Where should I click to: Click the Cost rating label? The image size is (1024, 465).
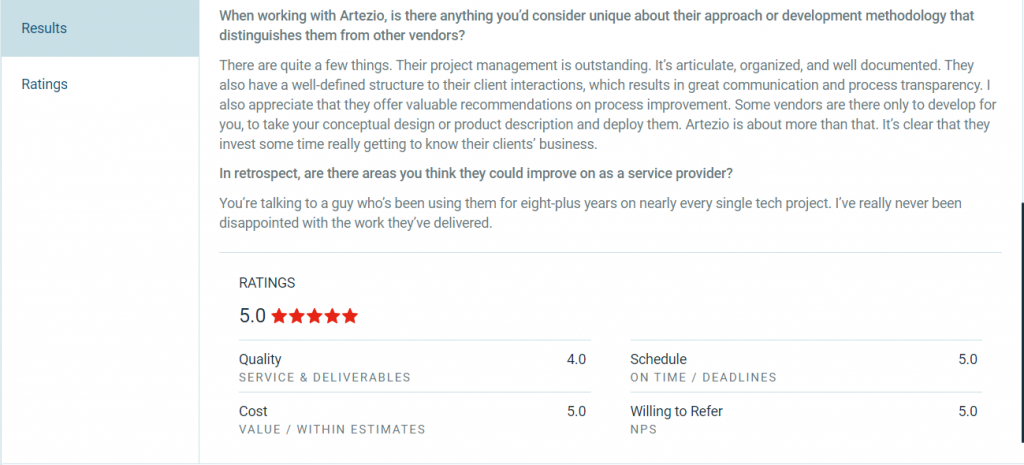(253, 411)
